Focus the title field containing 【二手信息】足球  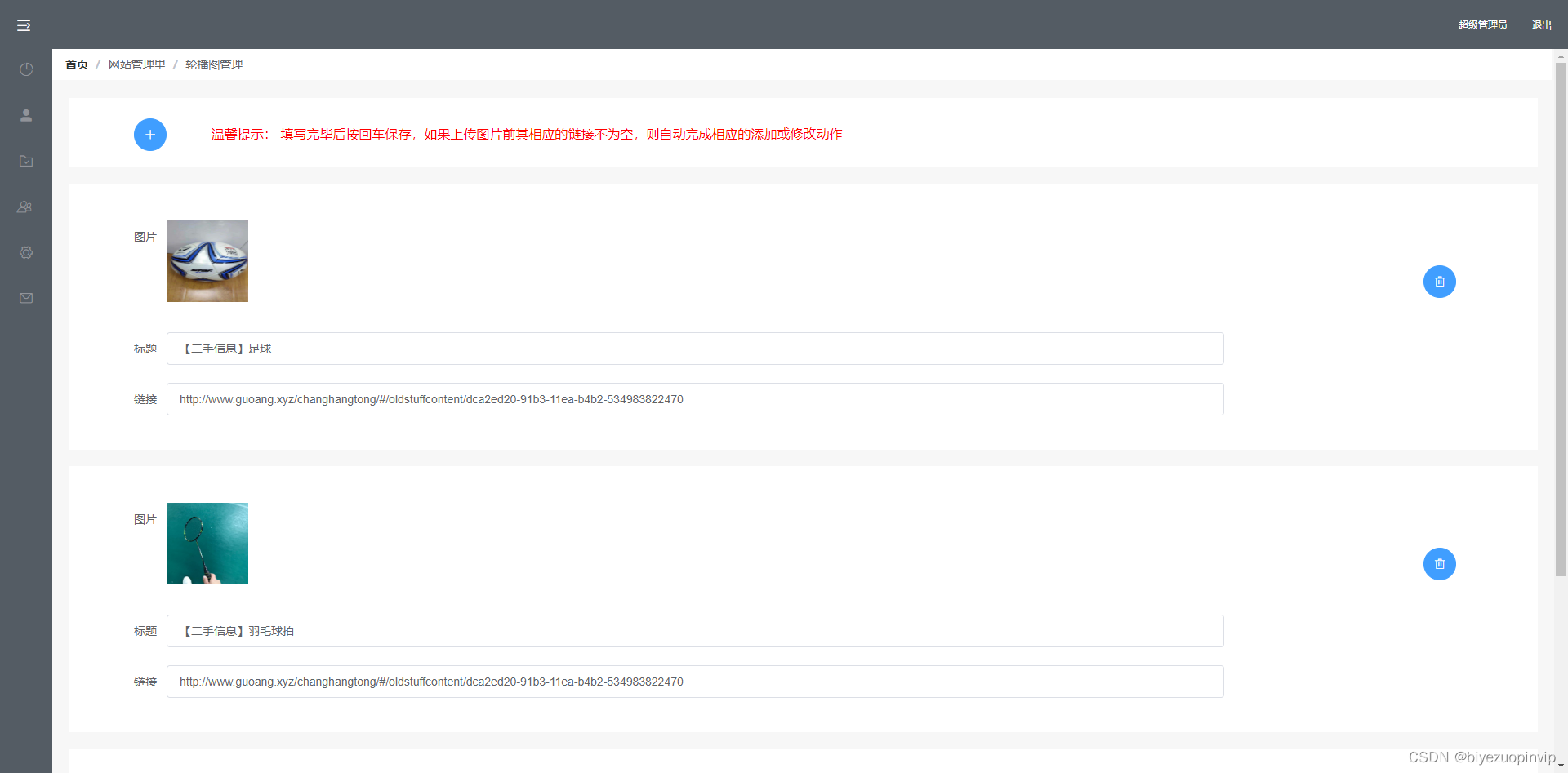point(695,349)
